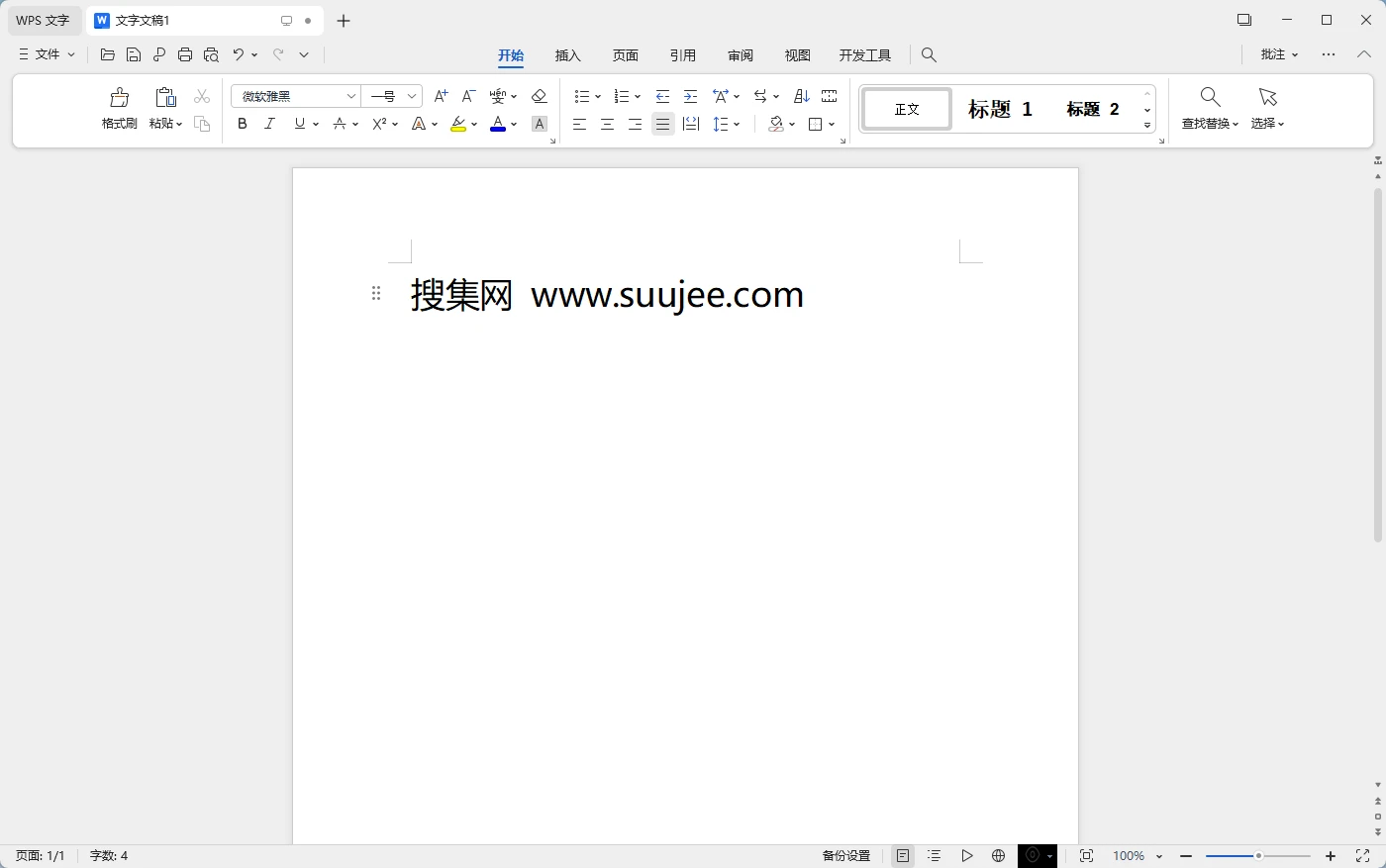Print the document using the printer icon
Viewport: 1386px width, 868px height.
tap(185, 54)
